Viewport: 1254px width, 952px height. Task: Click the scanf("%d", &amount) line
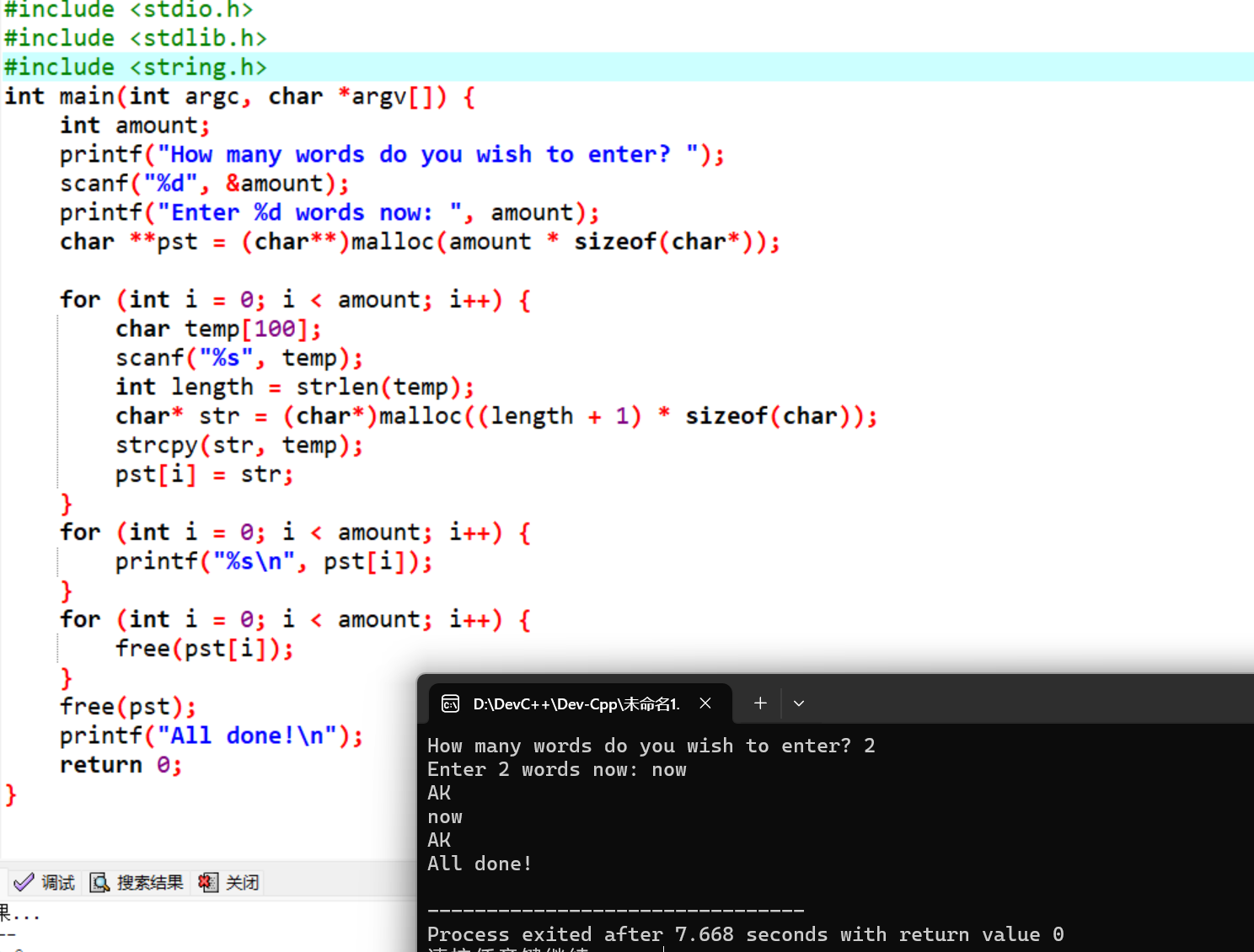(x=204, y=183)
